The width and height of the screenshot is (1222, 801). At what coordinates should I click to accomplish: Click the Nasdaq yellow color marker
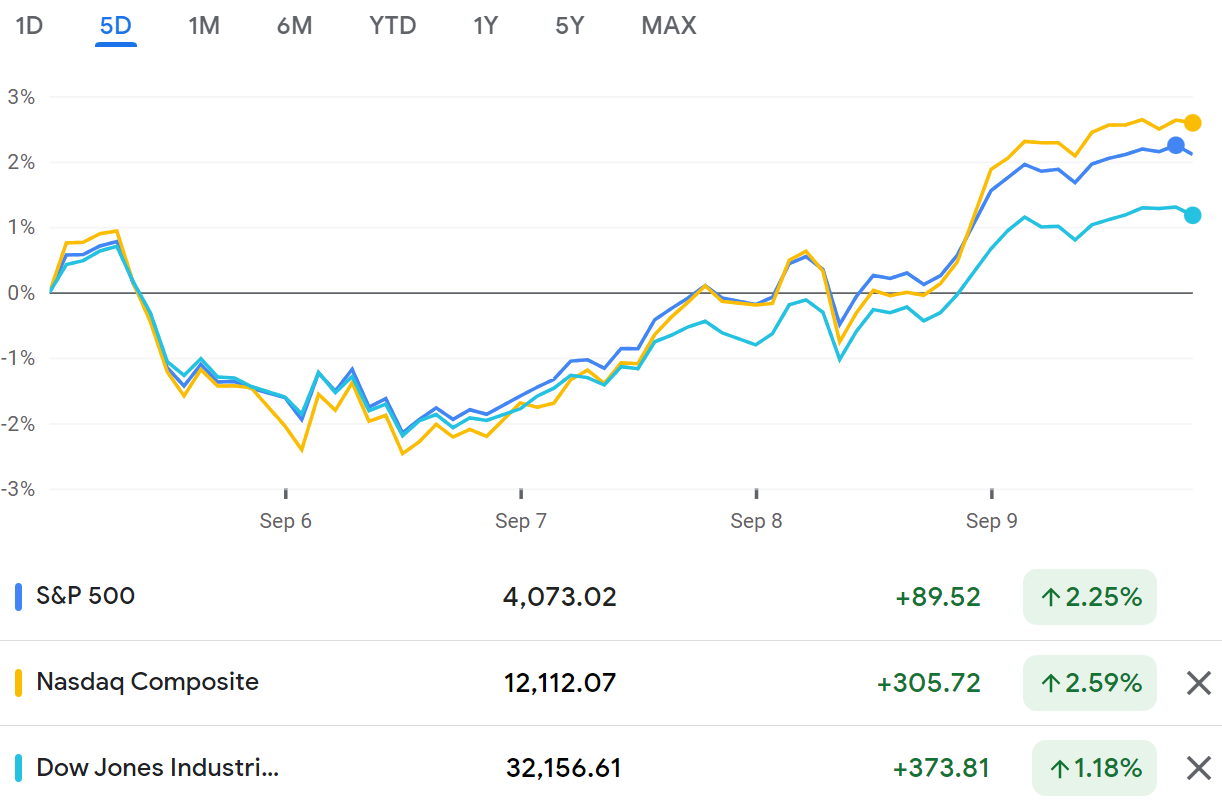[x=18, y=683]
